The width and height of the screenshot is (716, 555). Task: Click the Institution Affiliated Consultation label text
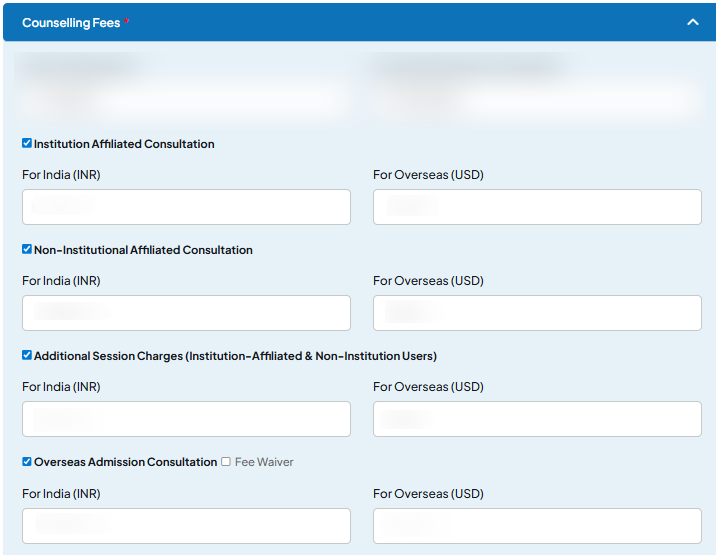124,144
